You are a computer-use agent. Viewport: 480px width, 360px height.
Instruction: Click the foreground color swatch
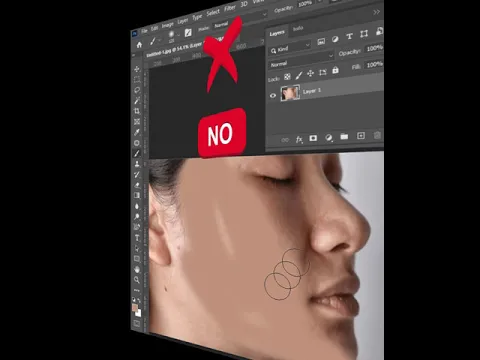[x=135, y=308]
